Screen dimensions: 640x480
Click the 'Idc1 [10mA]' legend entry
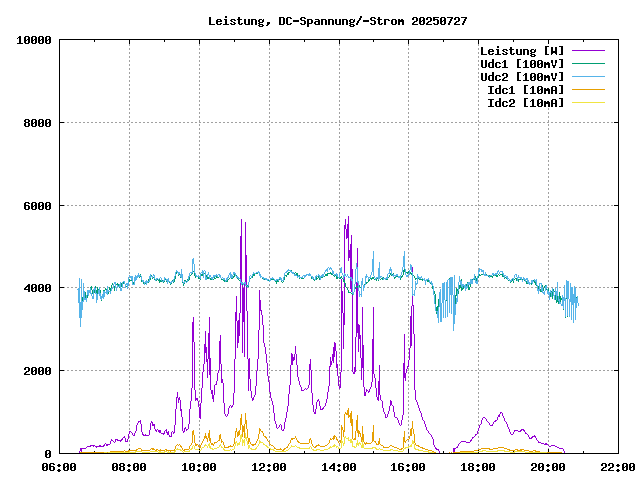(x=525, y=90)
